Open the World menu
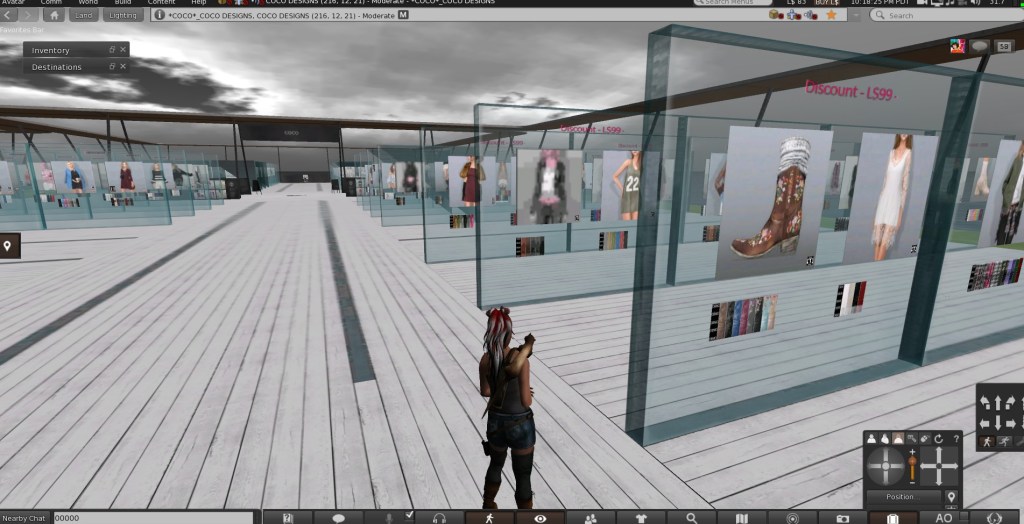The image size is (1024, 524). (87, 3)
